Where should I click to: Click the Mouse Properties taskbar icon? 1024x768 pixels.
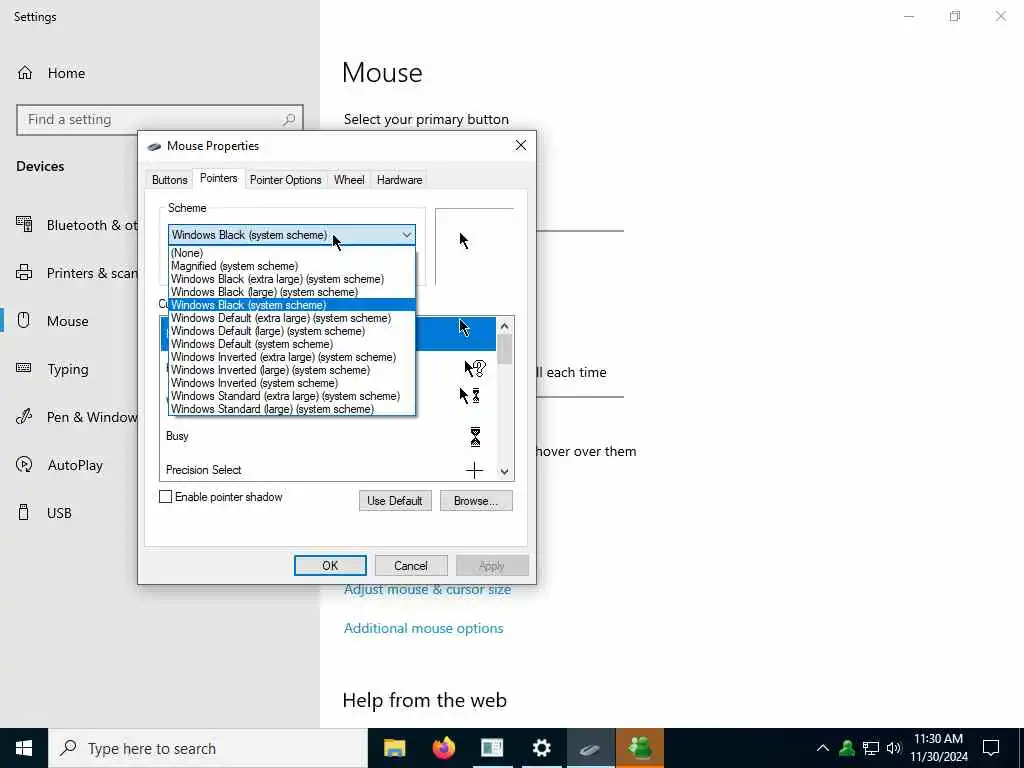coord(590,748)
